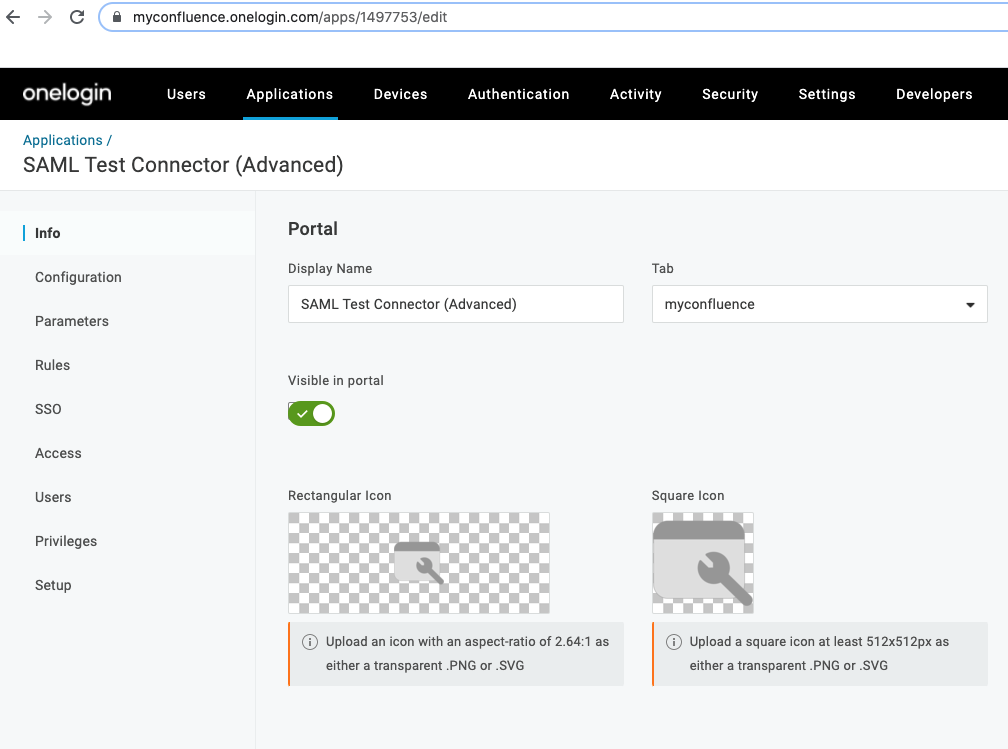The height and width of the screenshot is (749, 1008).
Task: Open the Tab dropdown showing myconfluence
Action: 820,304
